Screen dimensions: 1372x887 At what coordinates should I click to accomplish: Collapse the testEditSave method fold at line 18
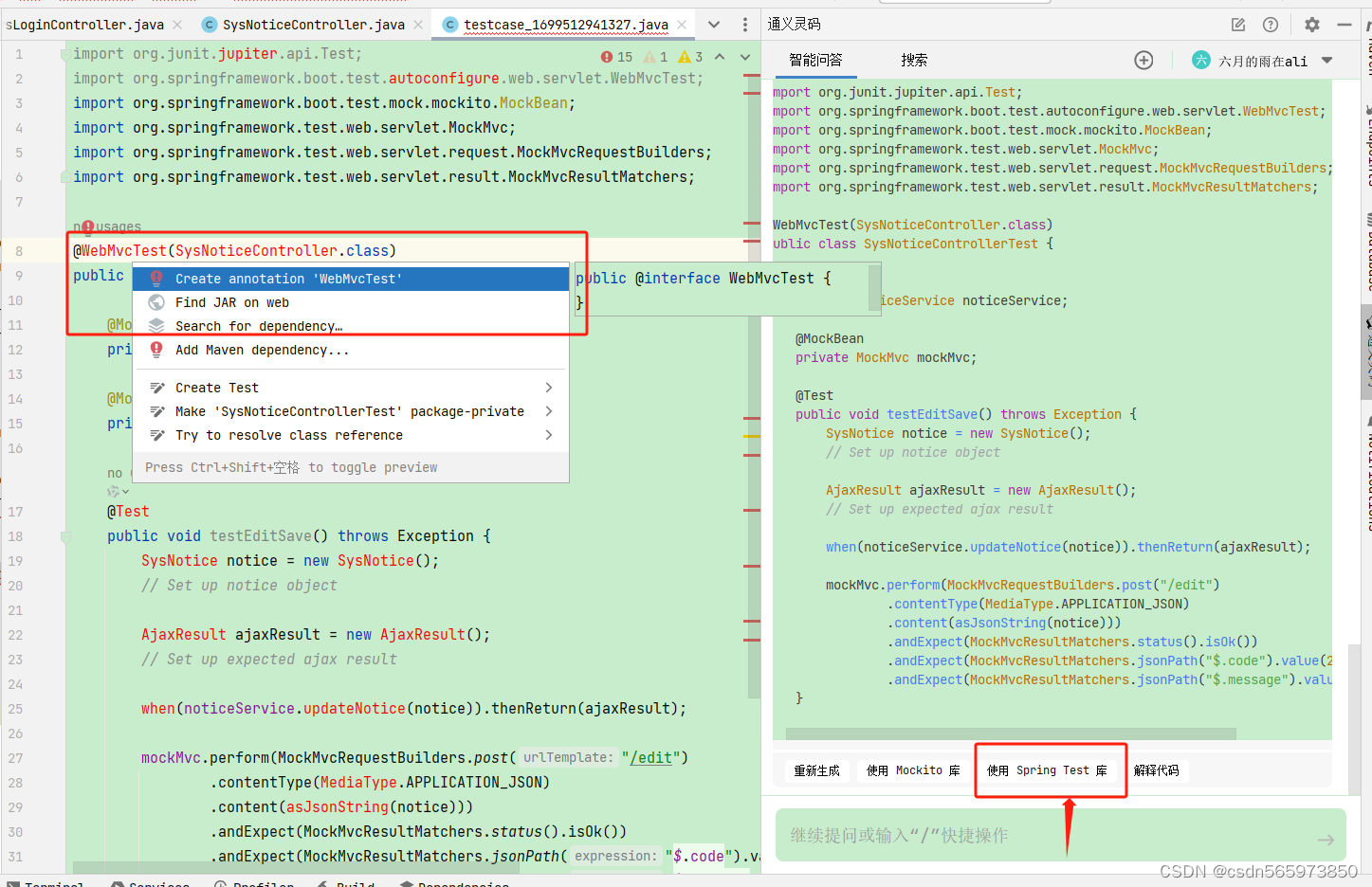point(66,536)
